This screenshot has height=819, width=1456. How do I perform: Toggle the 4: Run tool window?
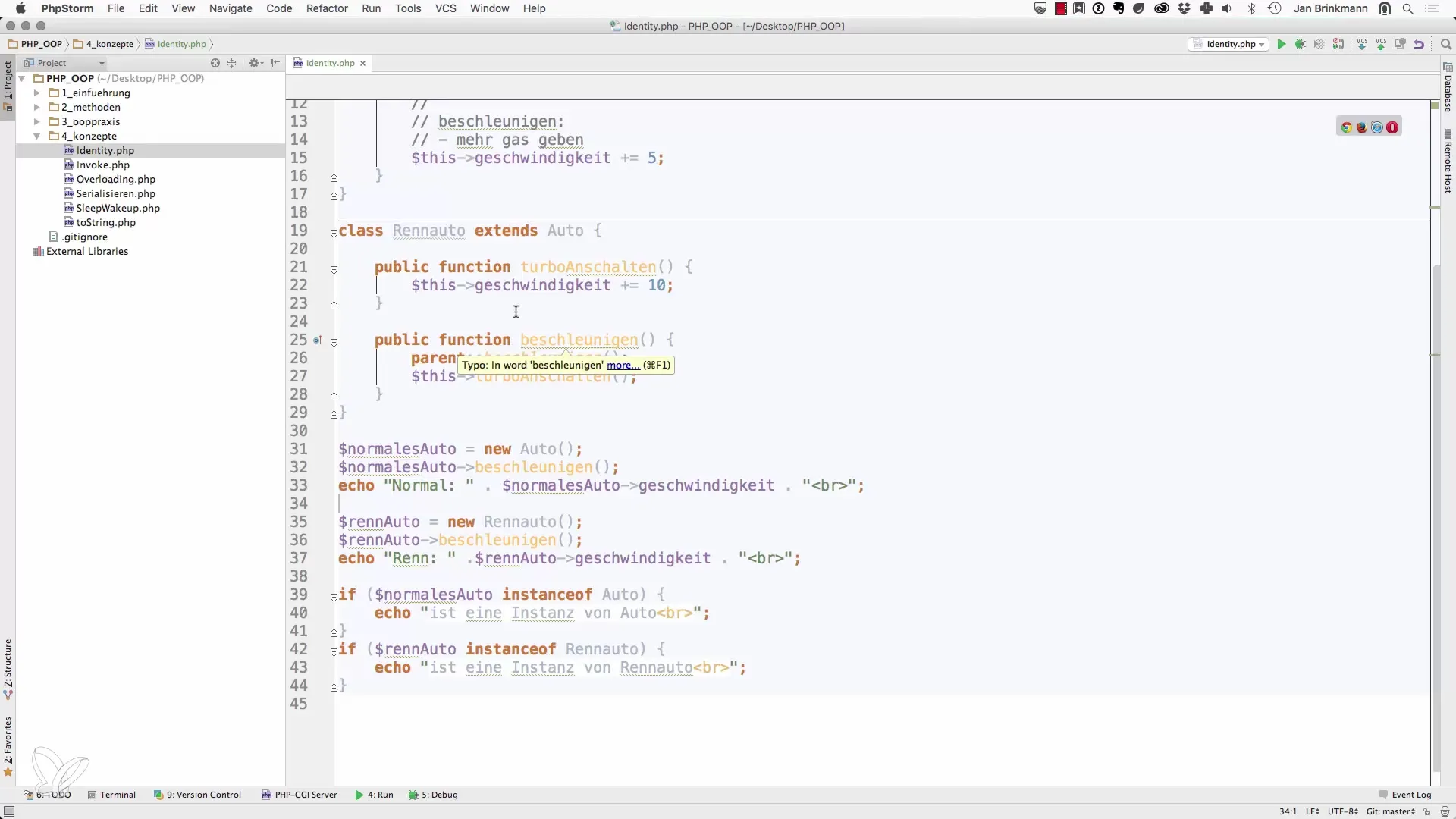[x=374, y=795]
